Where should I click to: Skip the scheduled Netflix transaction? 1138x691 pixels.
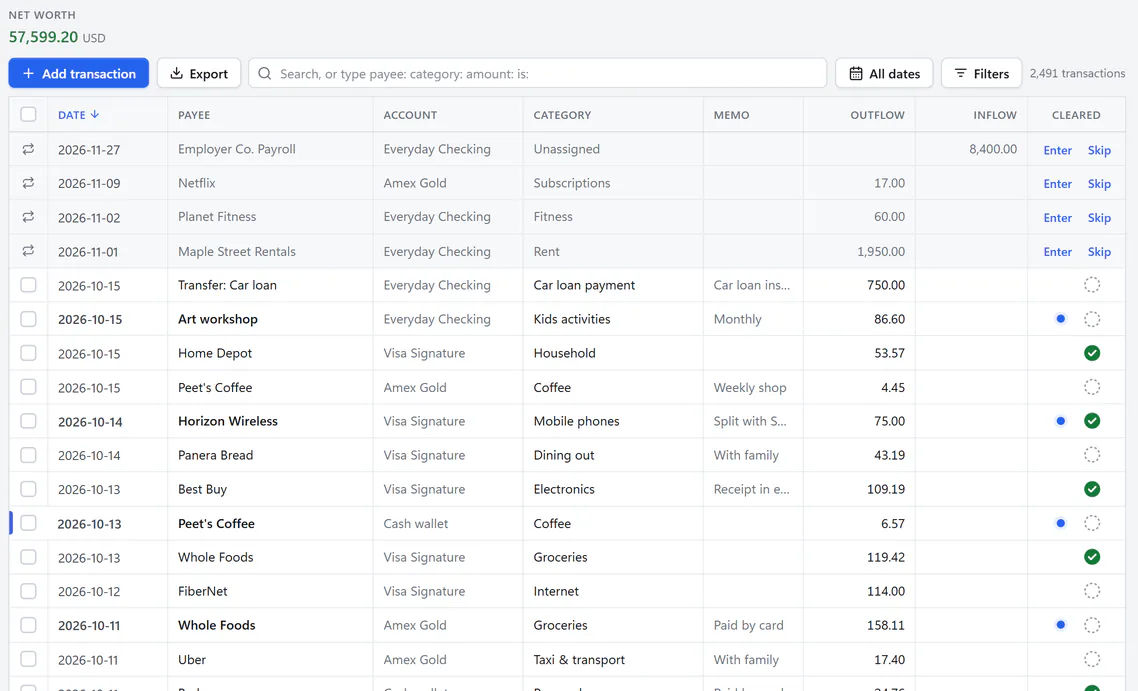(x=1099, y=184)
